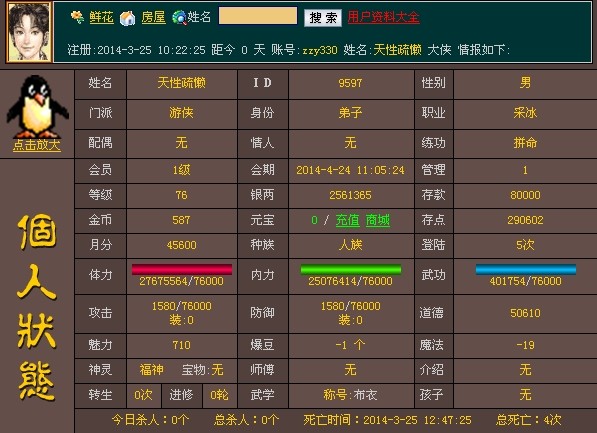This screenshot has width=597, height=433.
Task: Click the account name zzy330
Action: pyautogui.click(x=320, y=50)
